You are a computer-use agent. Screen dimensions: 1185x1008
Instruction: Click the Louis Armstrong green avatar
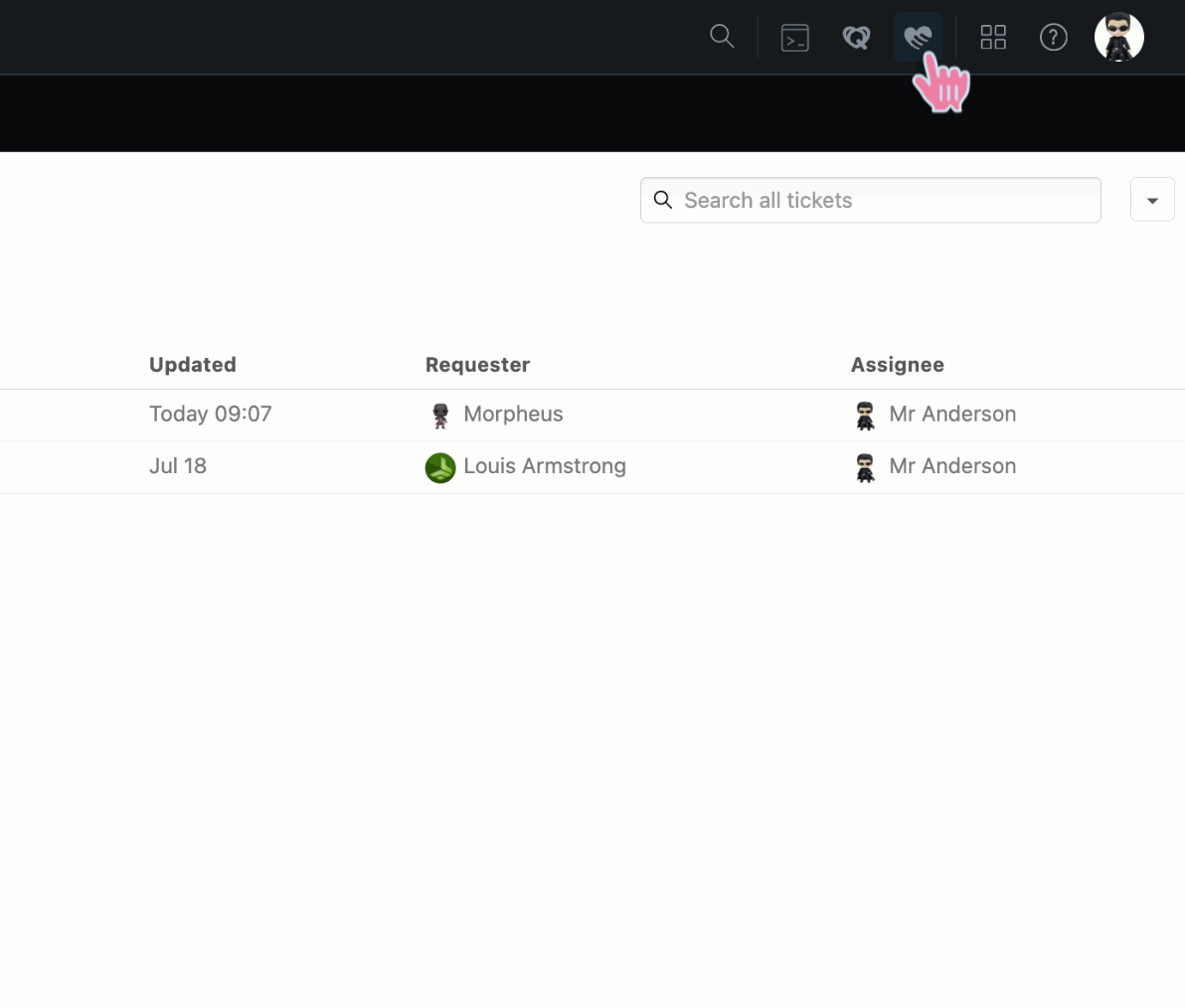point(440,468)
